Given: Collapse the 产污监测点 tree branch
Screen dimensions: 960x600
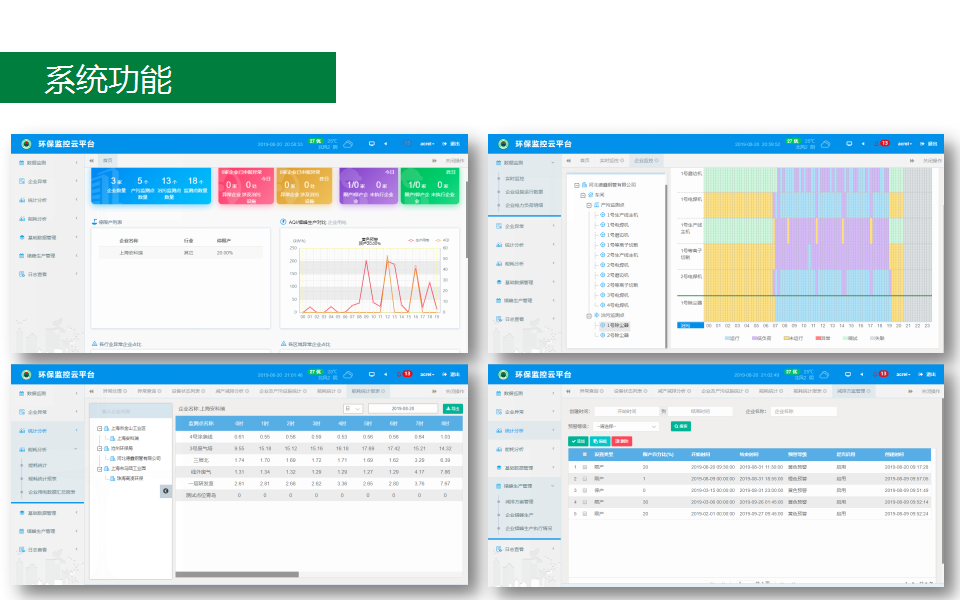Looking at the screenshot, I should click(589, 204).
